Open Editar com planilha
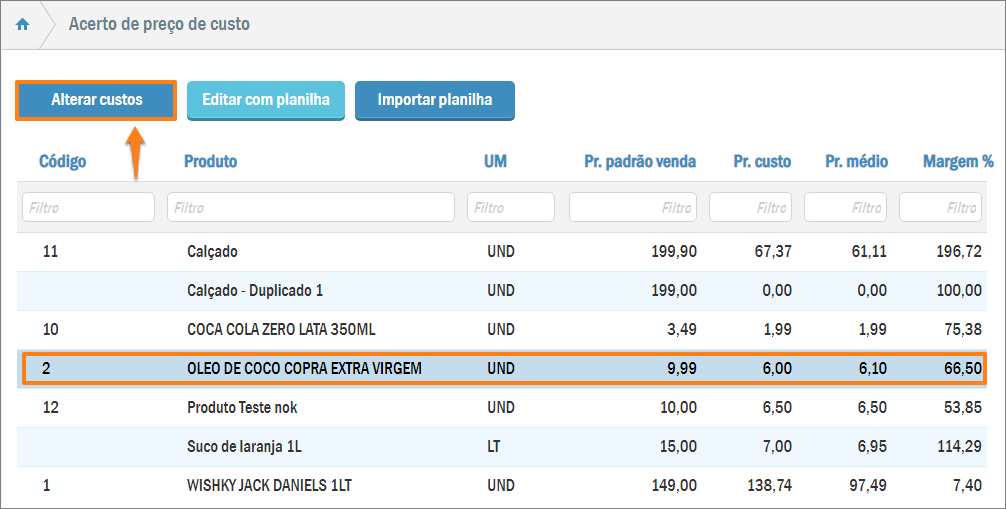The width and height of the screenshot is (1006, 509). [265, 100]
